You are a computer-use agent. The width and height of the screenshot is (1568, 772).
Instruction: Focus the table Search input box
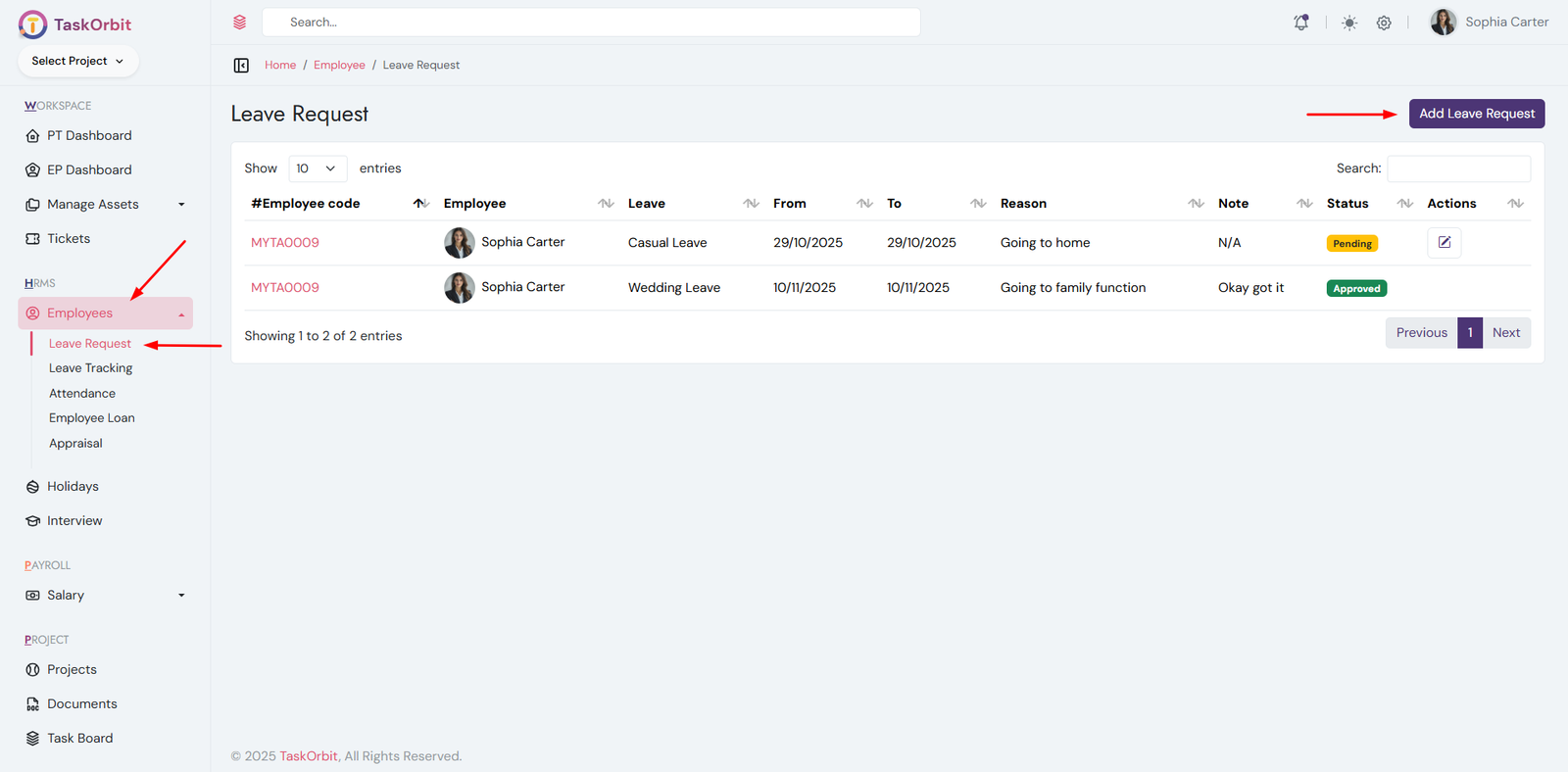click(1458, 169)
